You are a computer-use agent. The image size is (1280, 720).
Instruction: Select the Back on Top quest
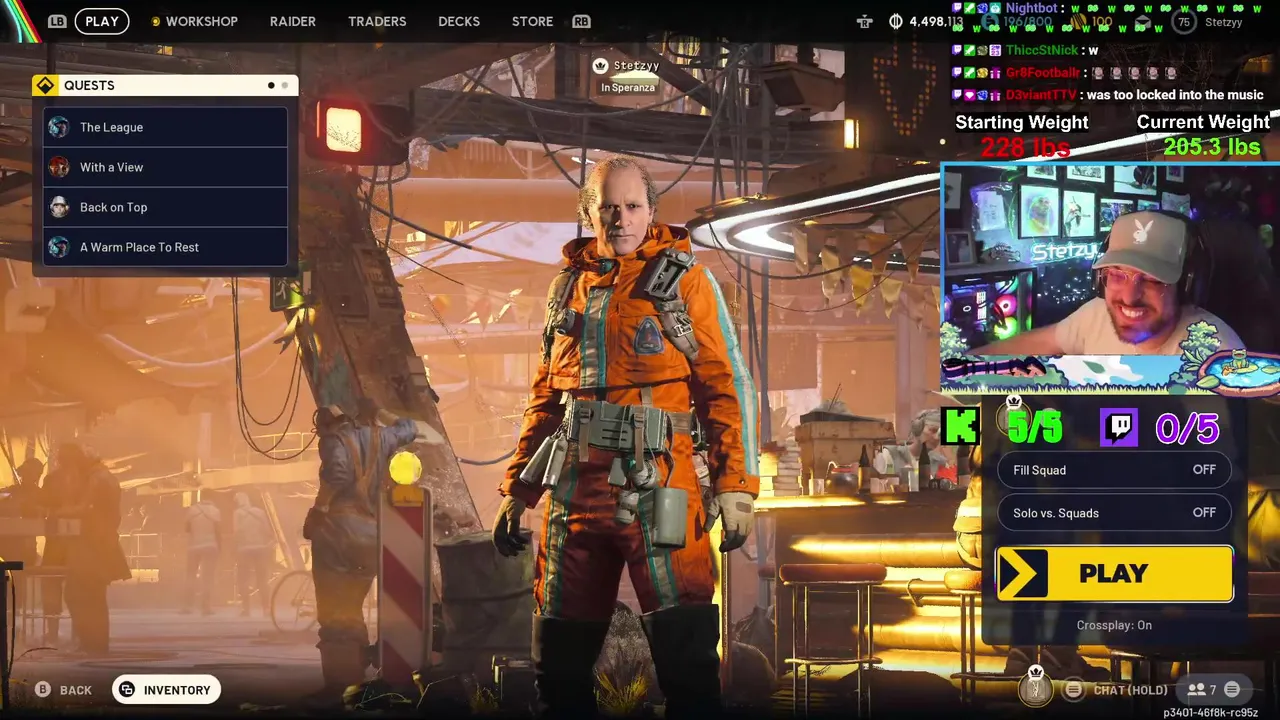coord(165,207)
